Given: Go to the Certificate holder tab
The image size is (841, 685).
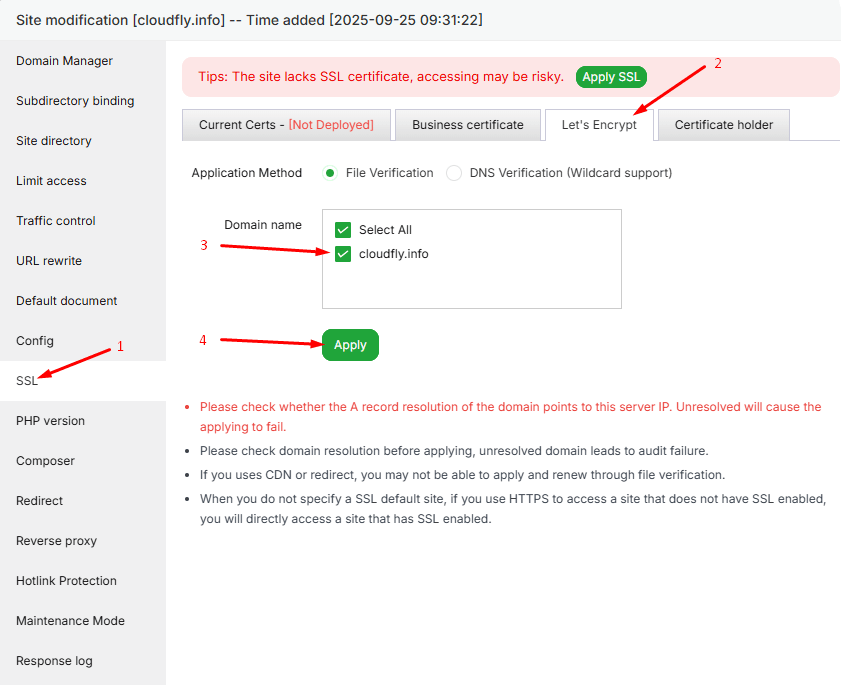Looking at the screenshot, I should [723, 125].
